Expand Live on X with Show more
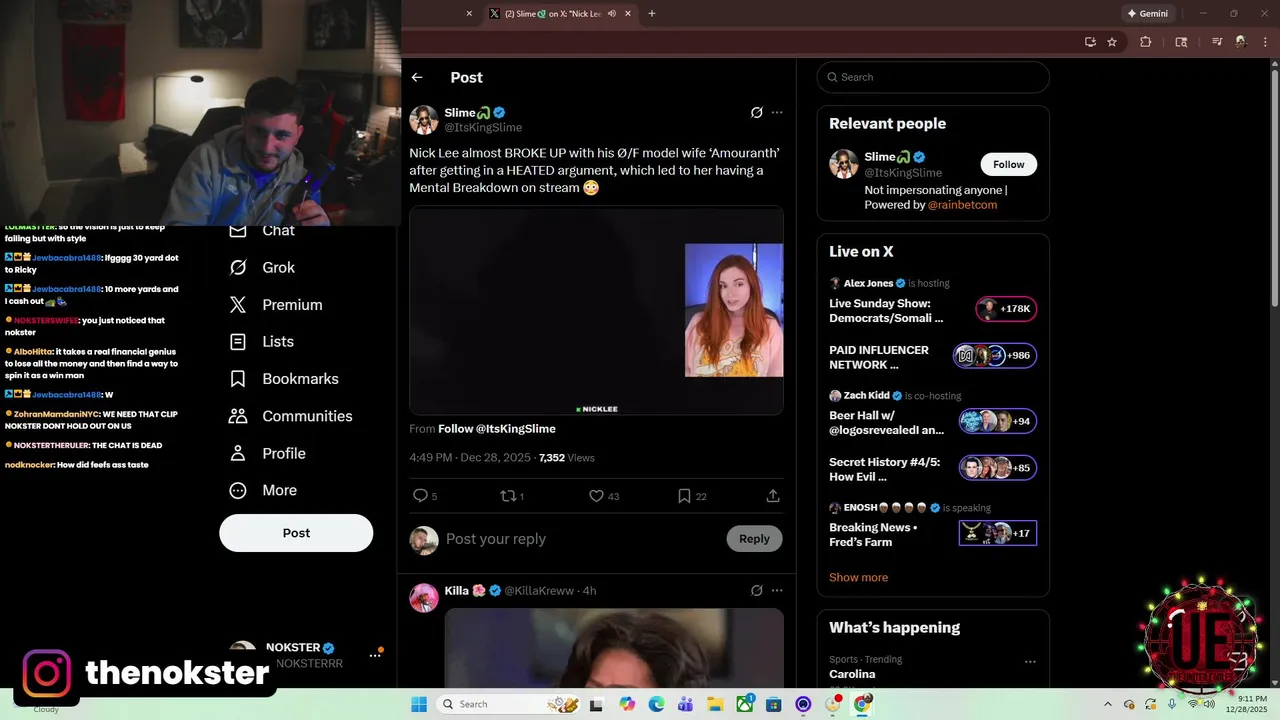This screenshot has width=1280, height=720. point(858,577)
